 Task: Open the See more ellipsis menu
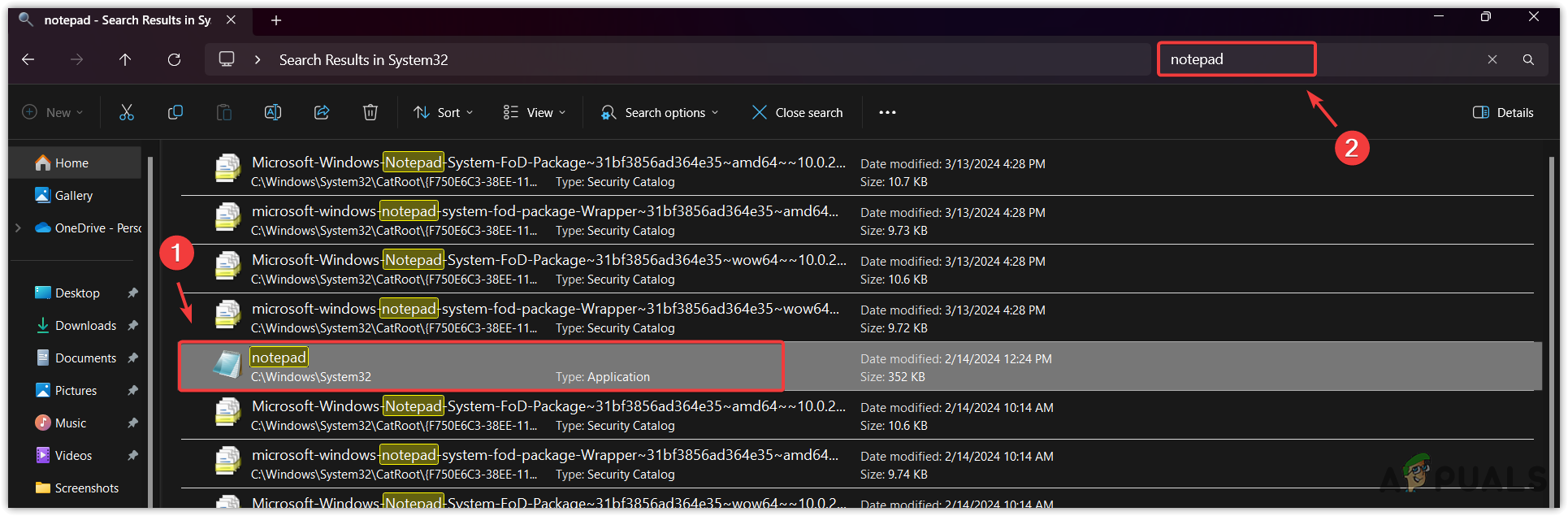click(887, 112)
